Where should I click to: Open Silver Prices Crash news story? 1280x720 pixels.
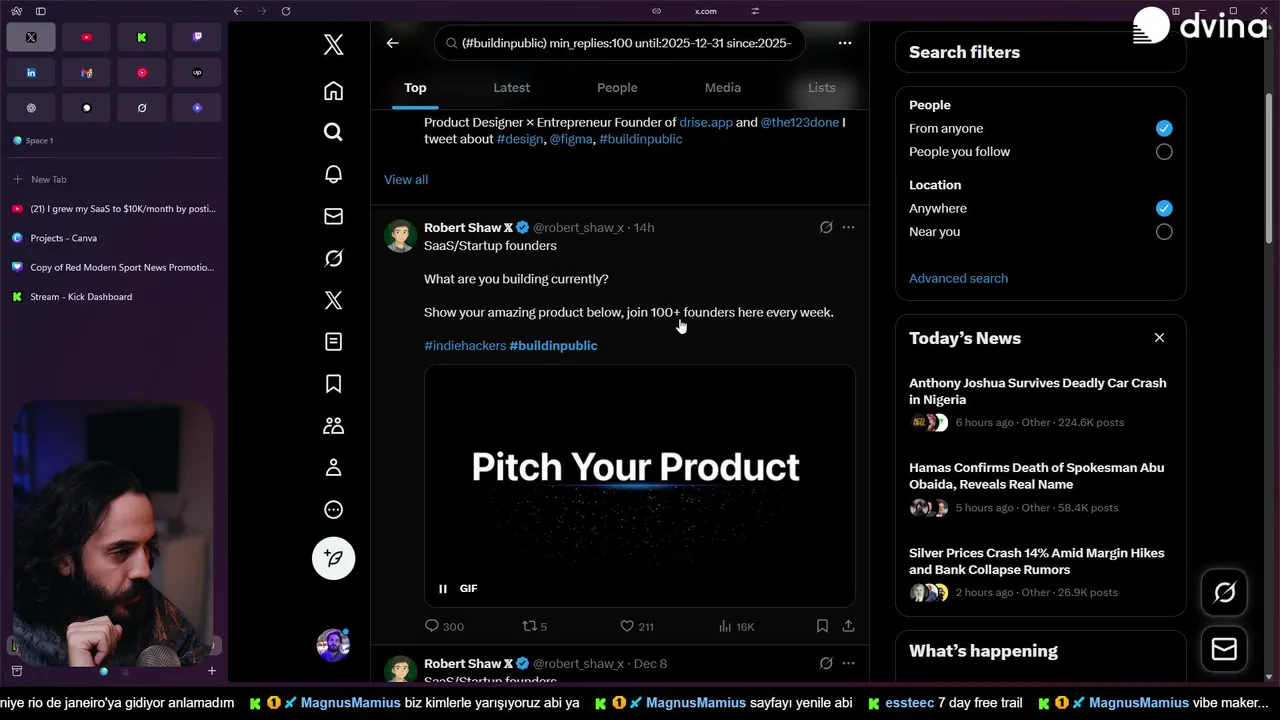point(1040,572)
